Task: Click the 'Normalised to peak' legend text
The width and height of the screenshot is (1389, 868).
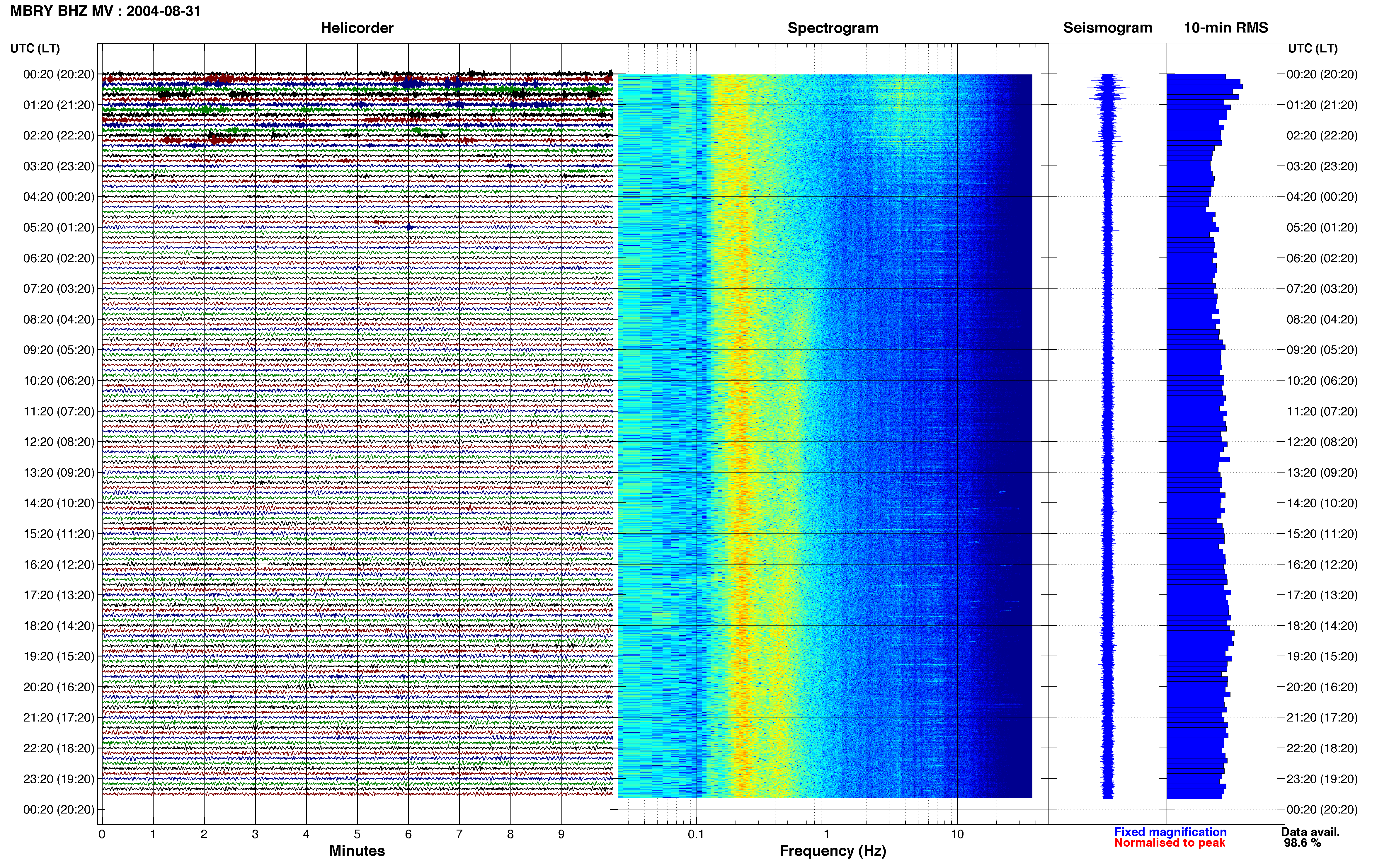Action: (1170, 843)
